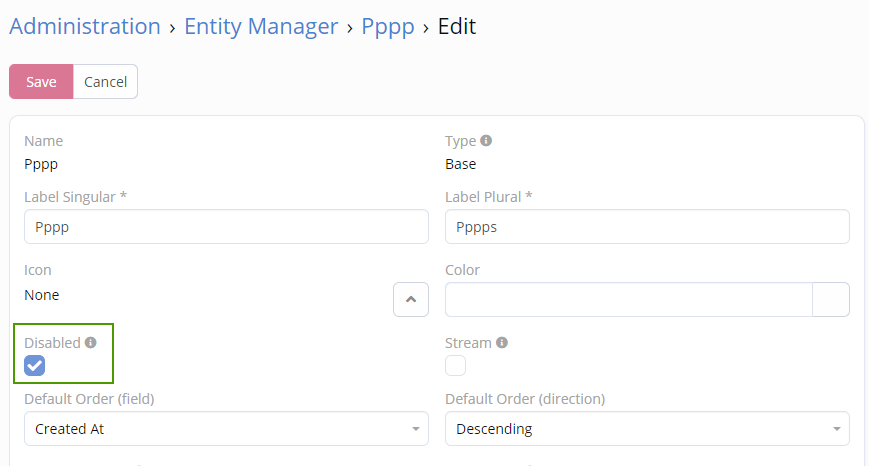869x466 pixels.
Task: Go to Administration breadcrumb
Action: pyautogui.click(x=85, y=27)
